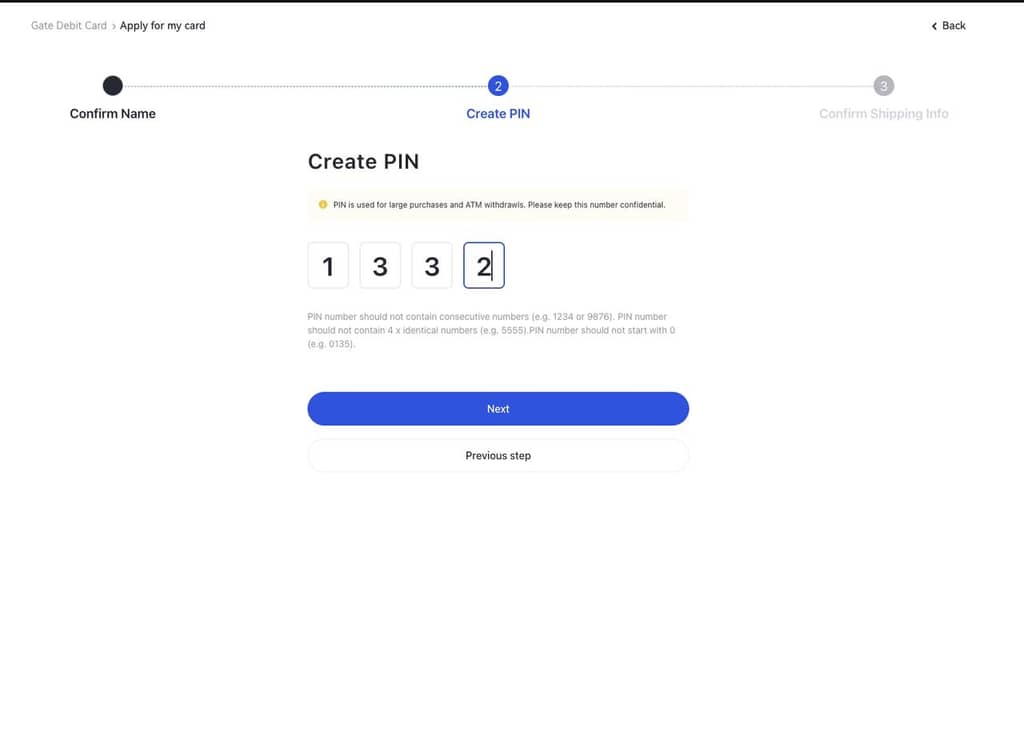Click the Back text at top right
This screenshot has height=737, width=1024.
[x=954, y=26]
